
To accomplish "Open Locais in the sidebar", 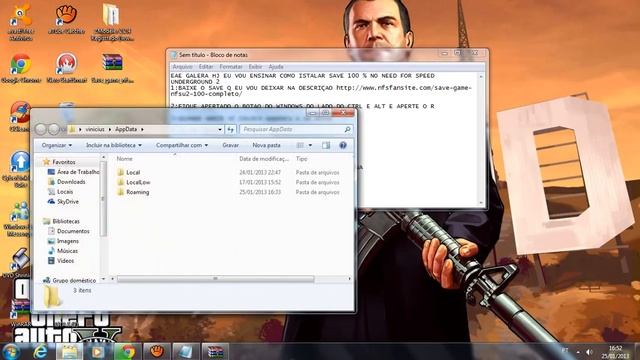I will point(65,191).
